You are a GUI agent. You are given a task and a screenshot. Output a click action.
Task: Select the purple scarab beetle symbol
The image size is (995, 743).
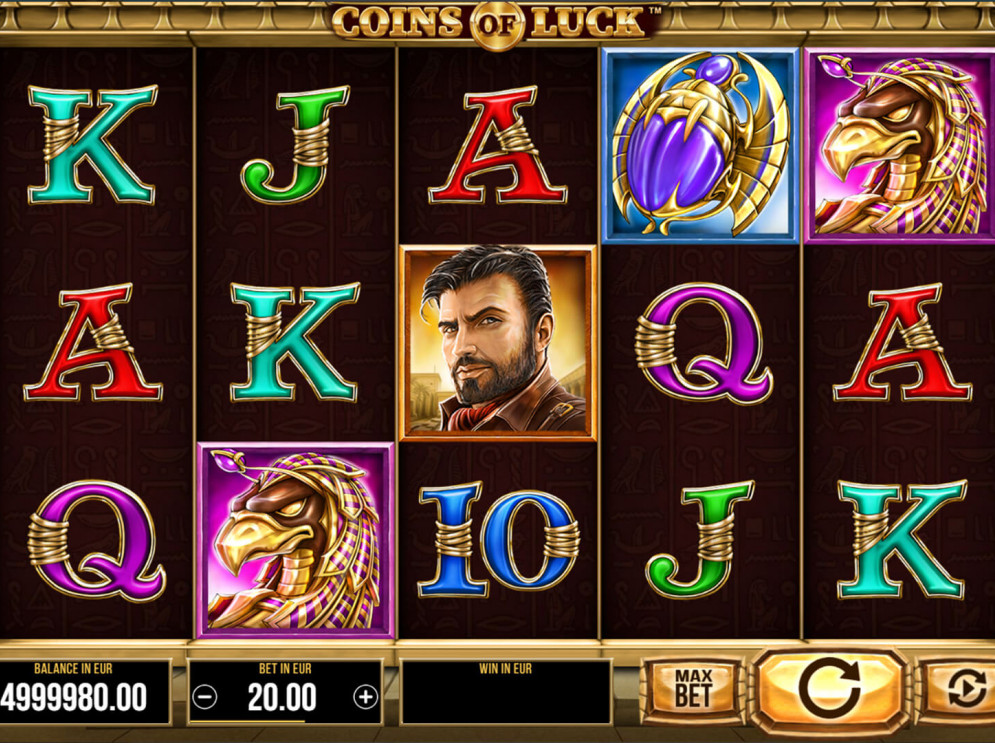point(701,145)
